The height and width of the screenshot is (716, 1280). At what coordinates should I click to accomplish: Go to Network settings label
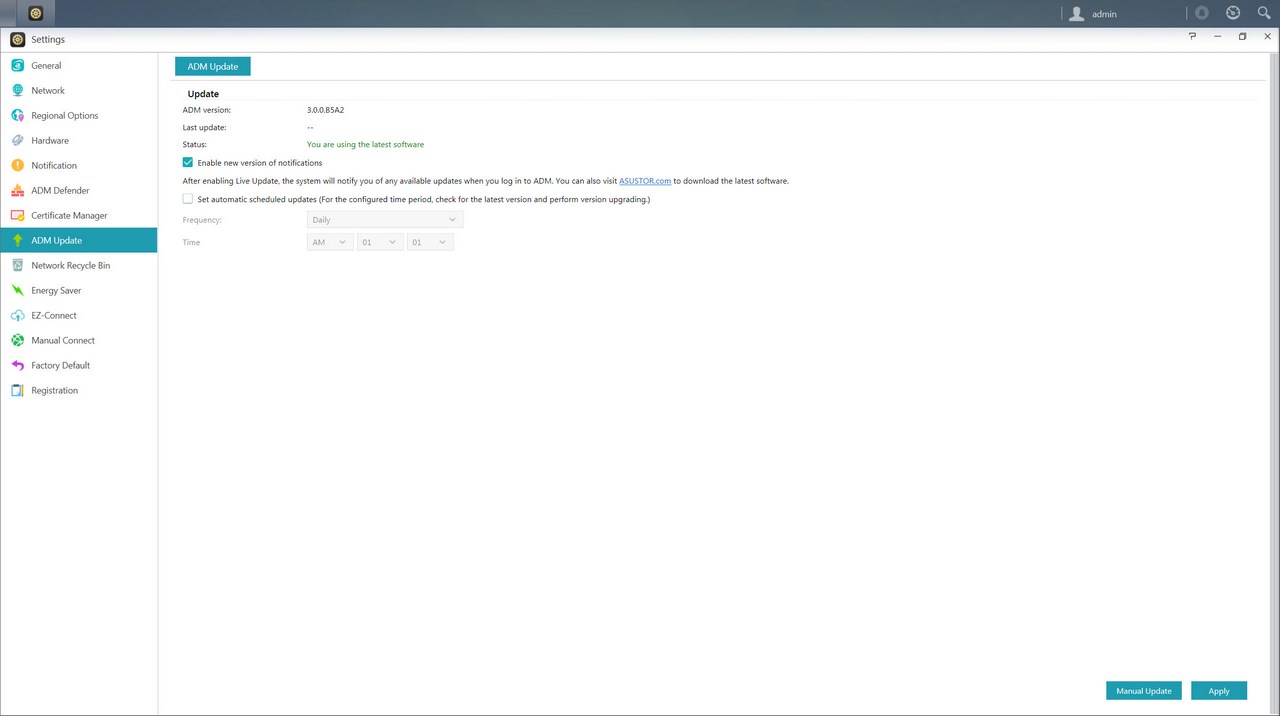click(x=48, y=91)
